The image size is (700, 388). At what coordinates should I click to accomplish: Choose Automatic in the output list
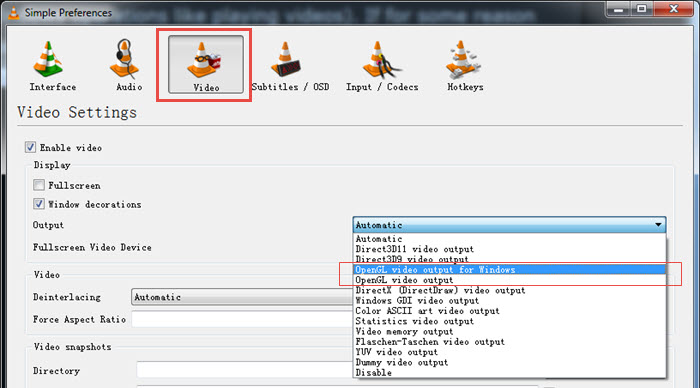pyautogui.click(x=509, y=239)
